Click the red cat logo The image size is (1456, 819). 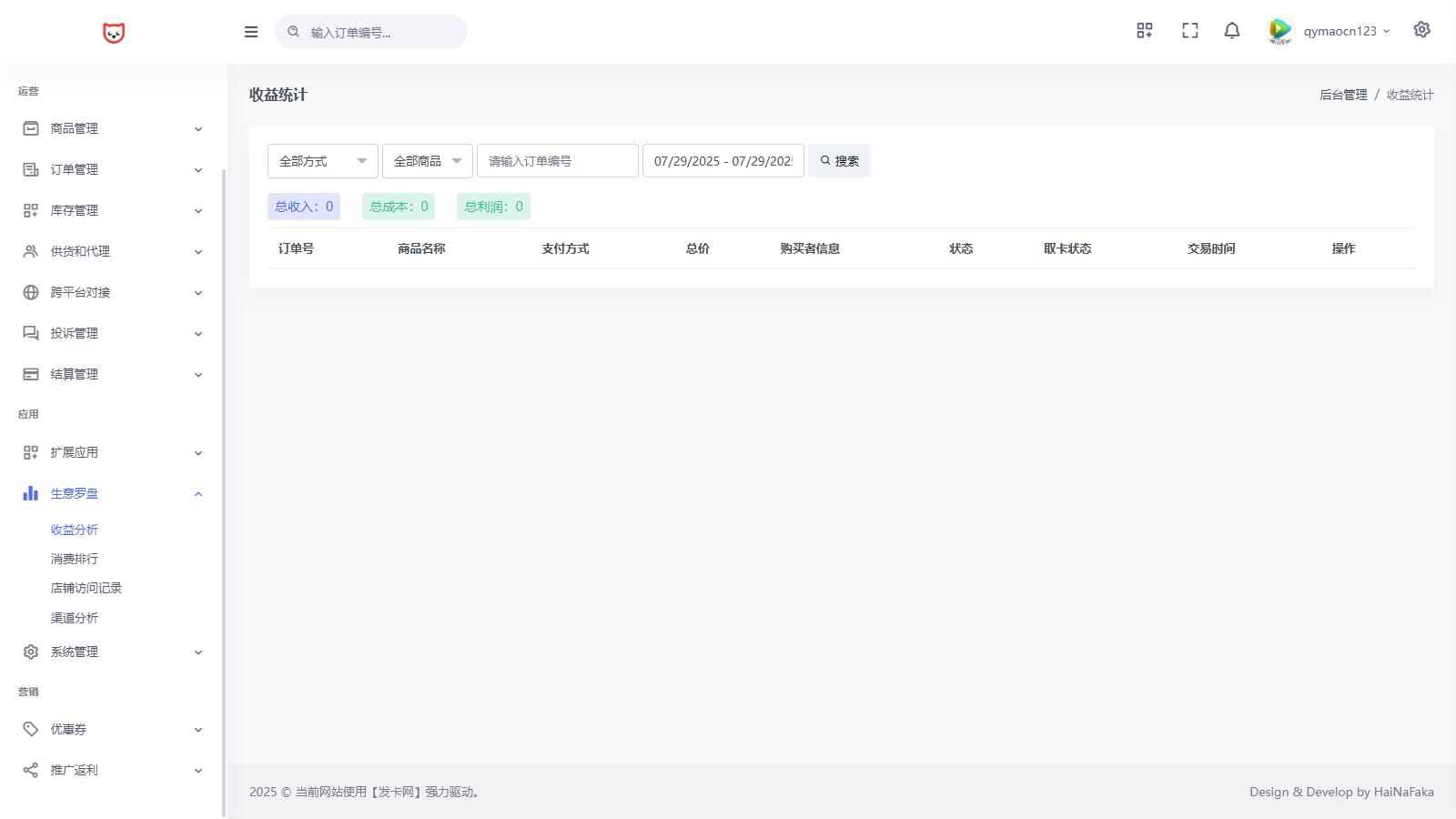(114, 33)
